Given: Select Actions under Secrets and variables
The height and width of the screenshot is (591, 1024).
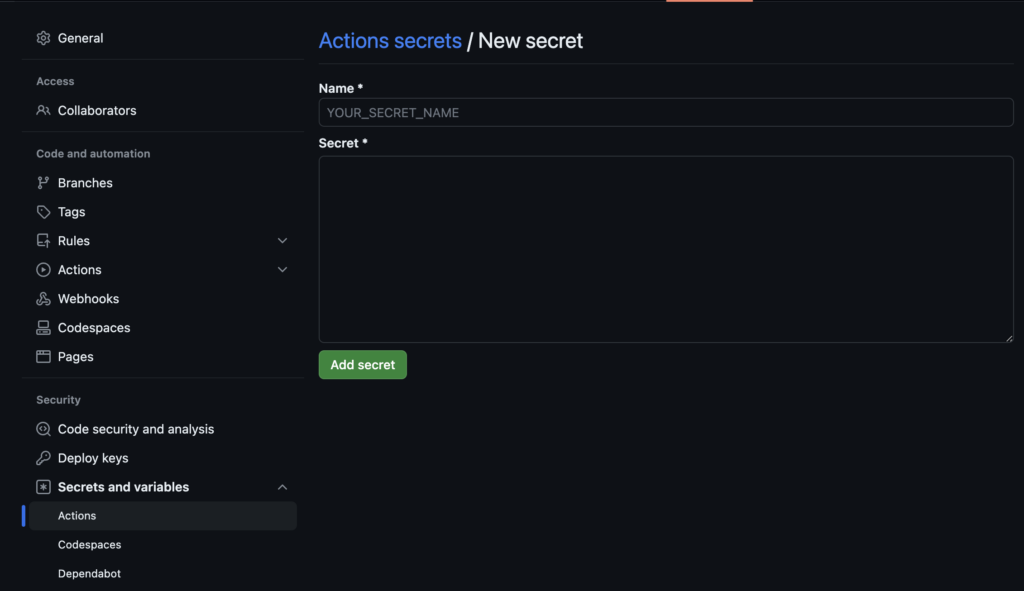Looking at the screenshot, I should [x=77, y=516].
